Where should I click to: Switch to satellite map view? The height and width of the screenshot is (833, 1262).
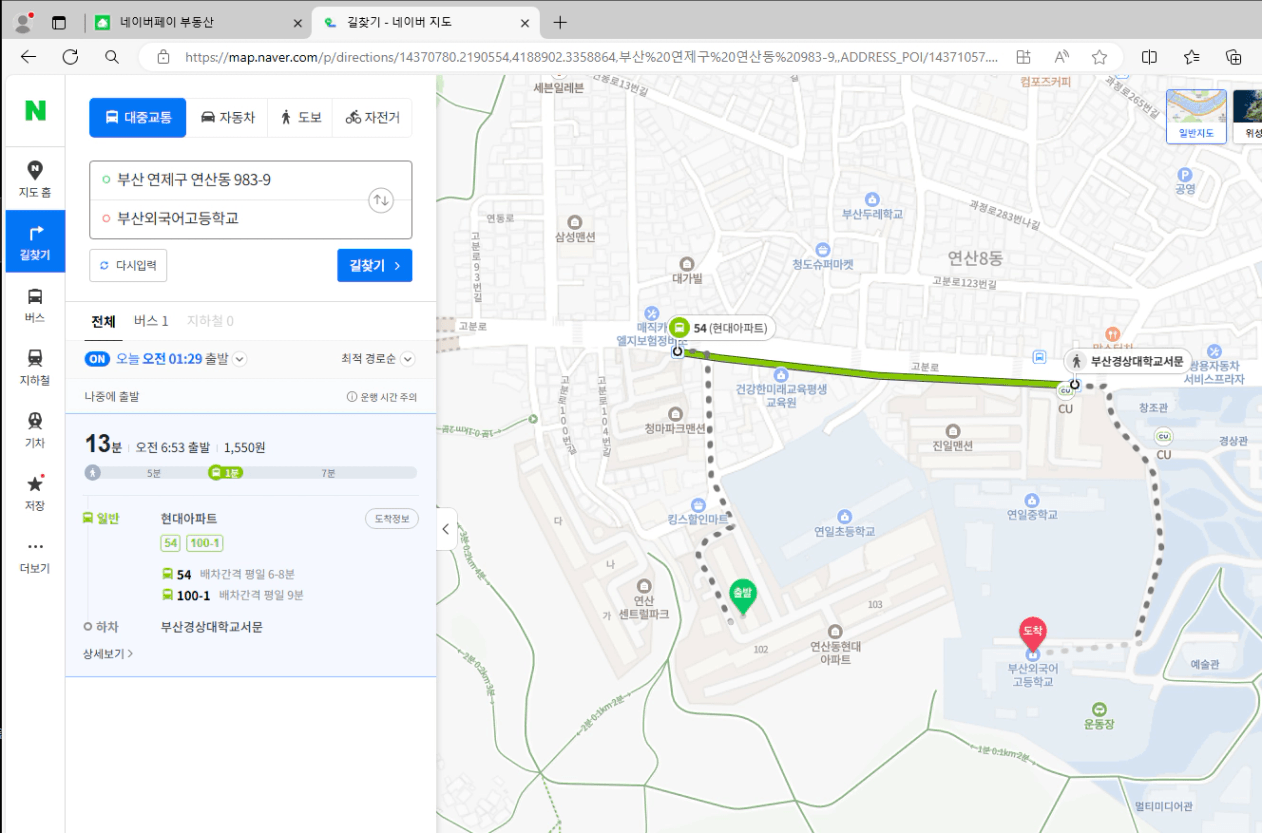tap(1248, 116)
